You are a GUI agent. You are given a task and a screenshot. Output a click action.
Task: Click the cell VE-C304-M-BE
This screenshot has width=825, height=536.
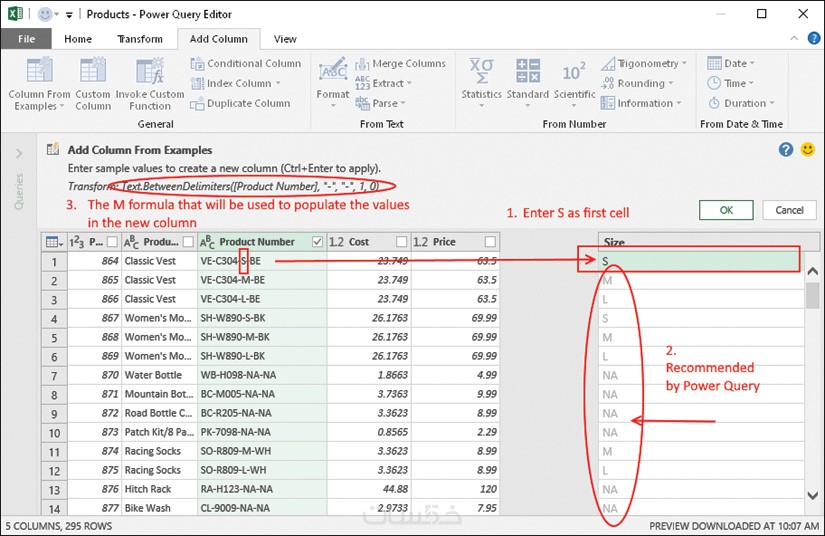point(262,280)
